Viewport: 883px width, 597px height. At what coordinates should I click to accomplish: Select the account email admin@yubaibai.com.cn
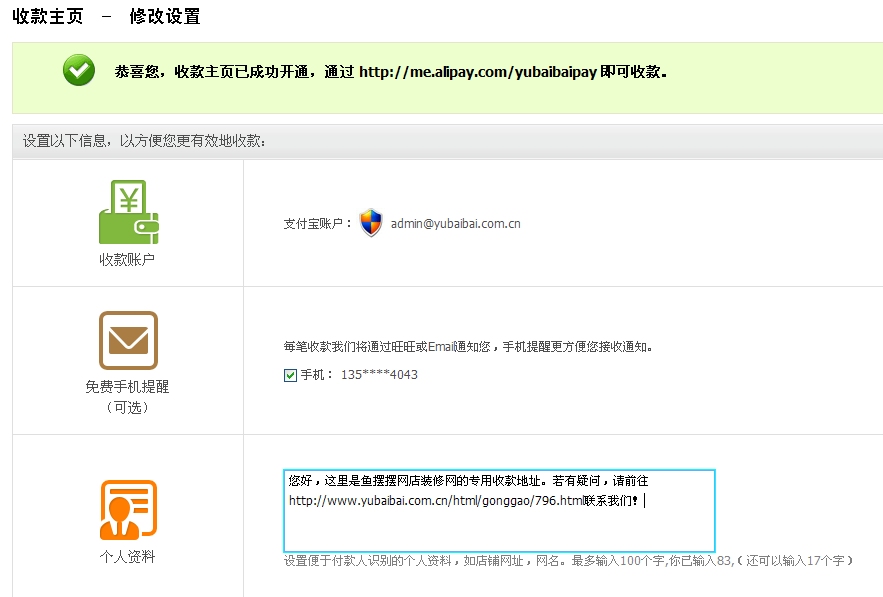456,224
